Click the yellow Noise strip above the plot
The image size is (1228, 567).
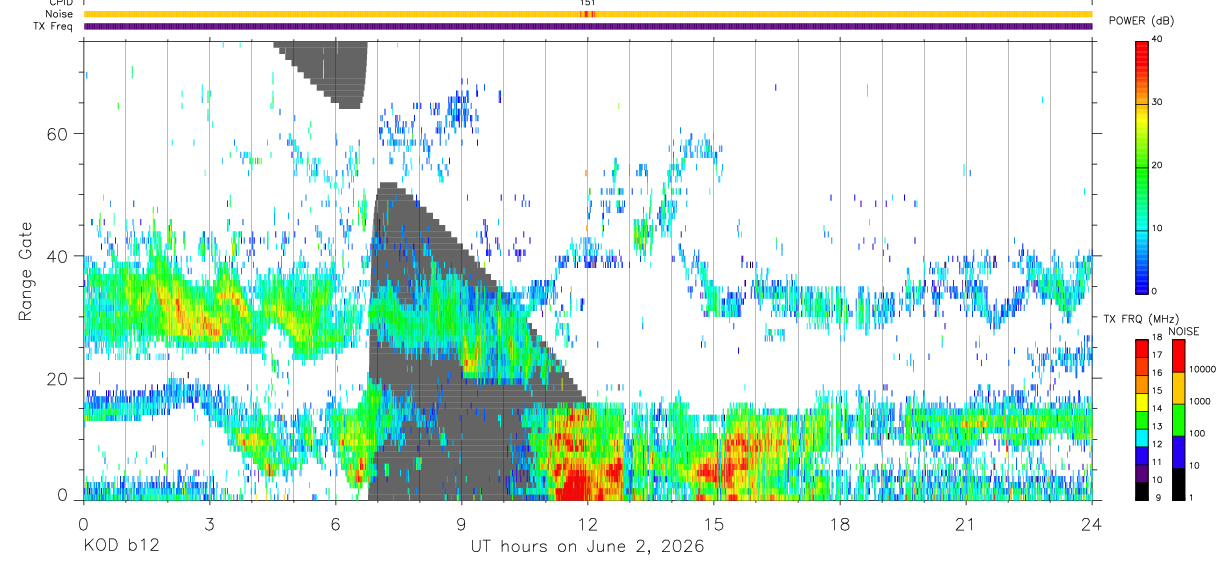pos(588,14)
